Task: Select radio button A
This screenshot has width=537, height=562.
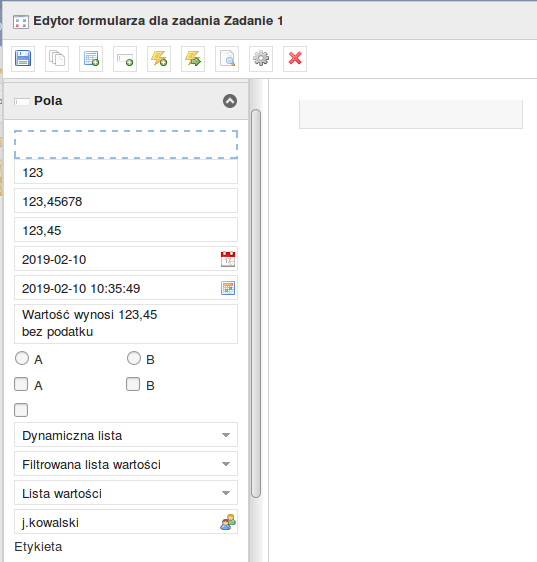Action: (x=22, y=358)
